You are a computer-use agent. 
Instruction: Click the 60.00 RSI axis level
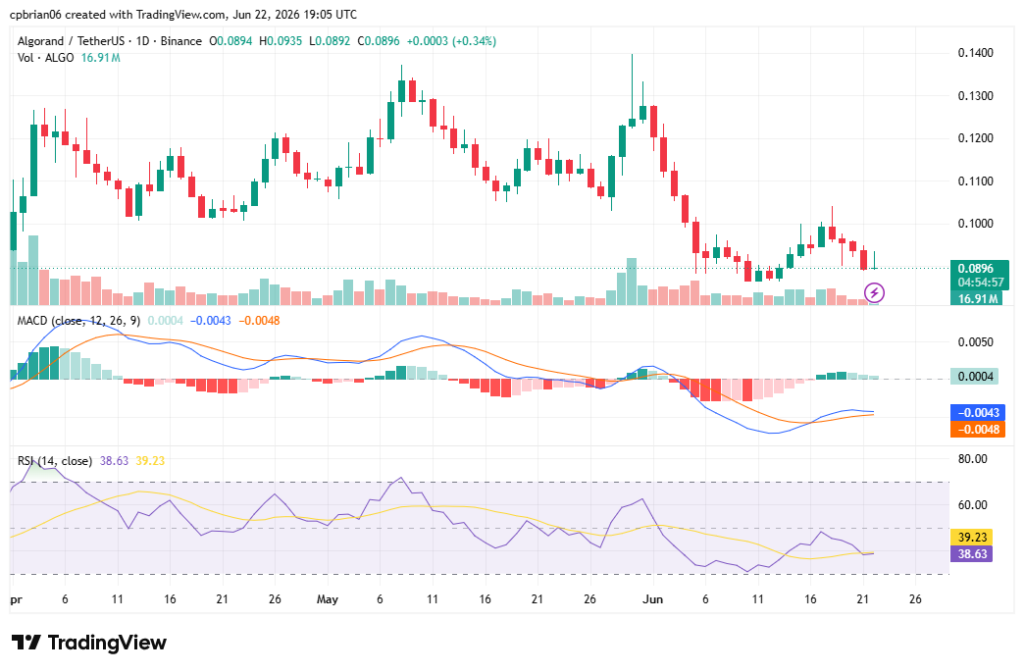972,505
